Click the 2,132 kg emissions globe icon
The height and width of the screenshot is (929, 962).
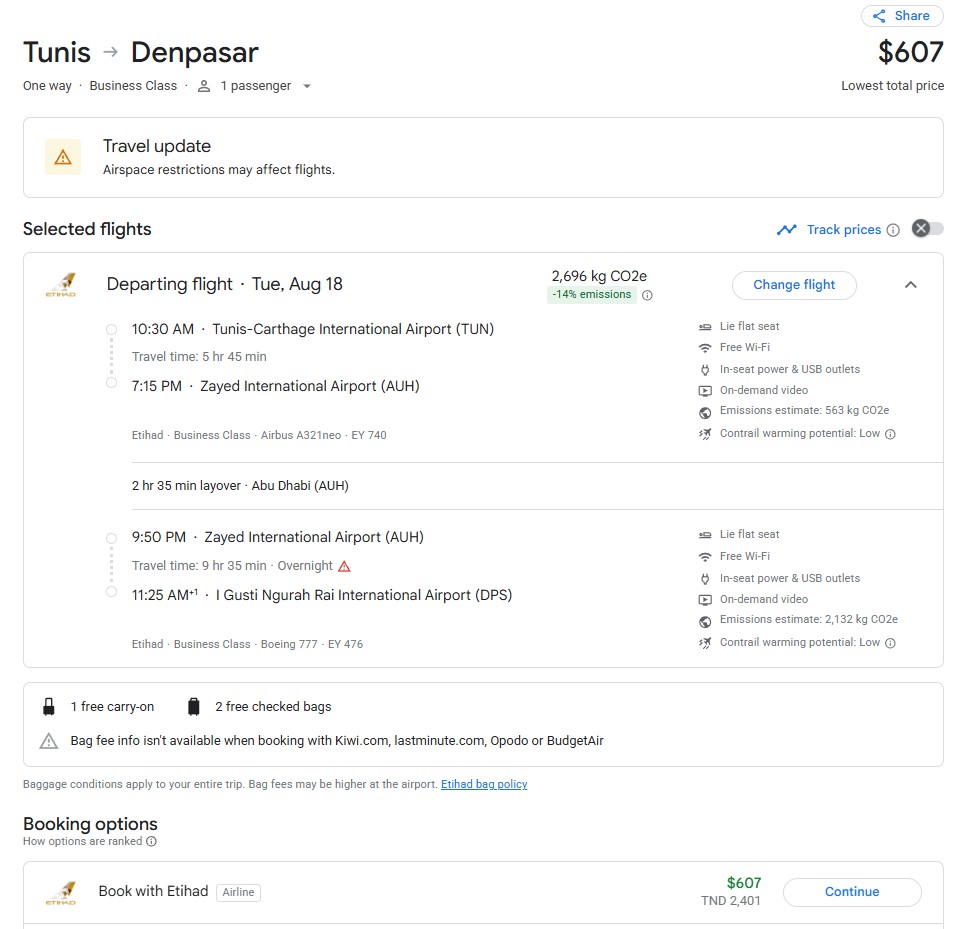[705, 622]
